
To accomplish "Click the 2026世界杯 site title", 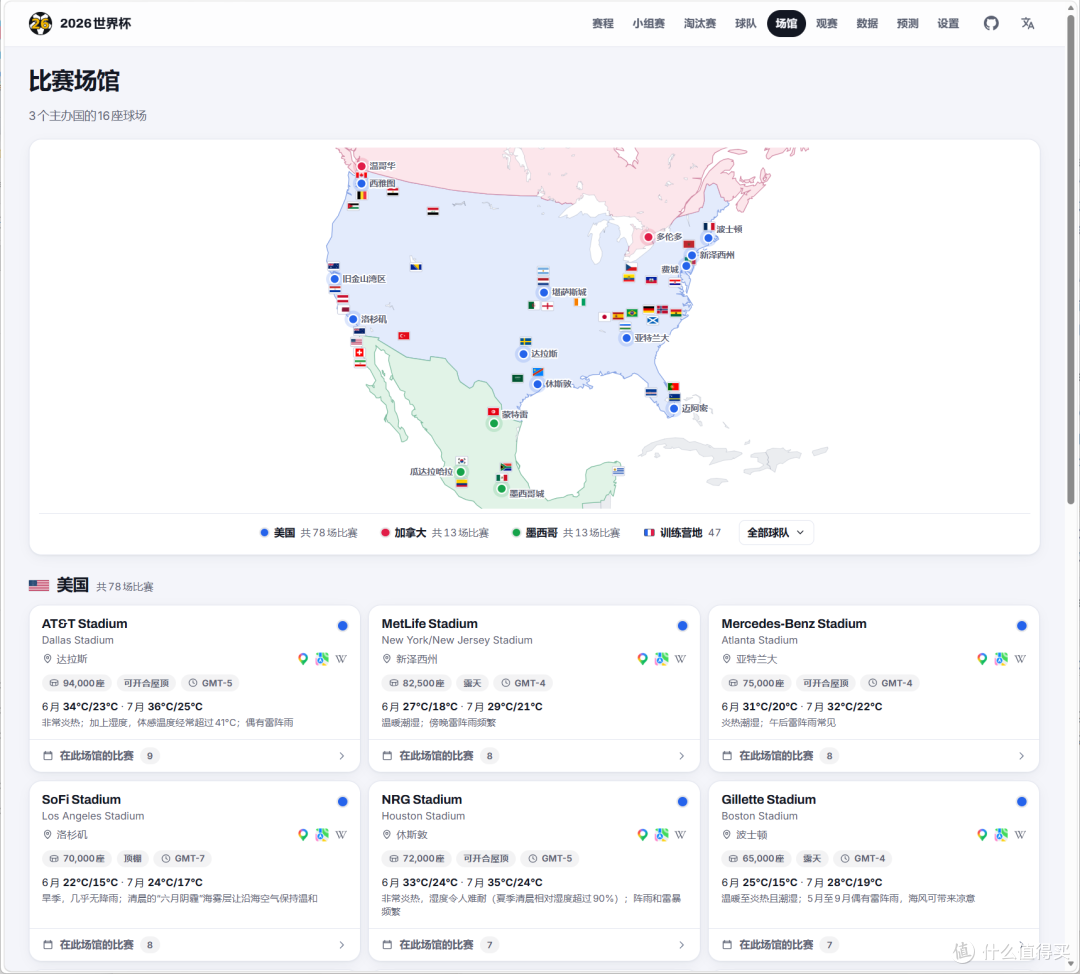I will tap(95, 23).
